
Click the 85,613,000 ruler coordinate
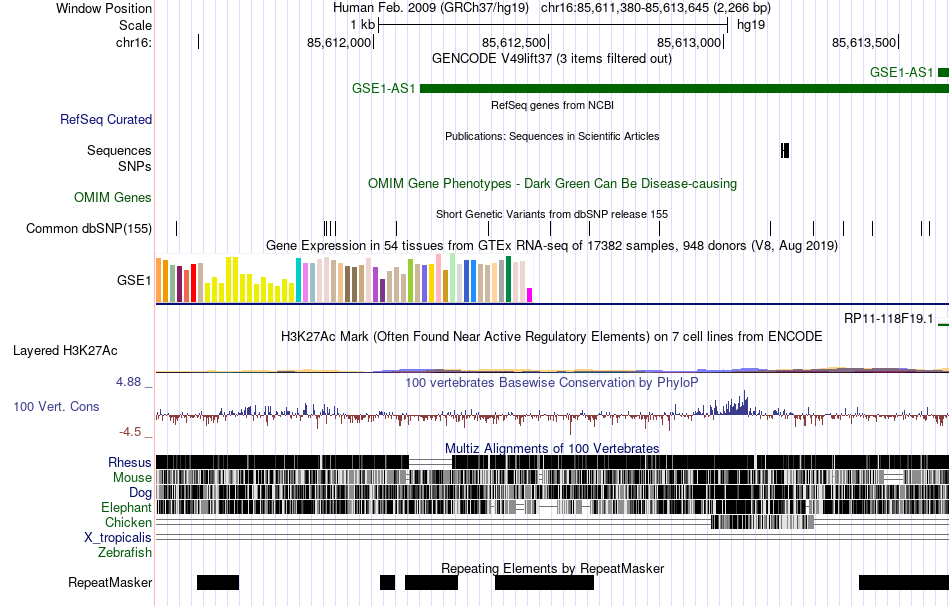pyautogui.click(x=689, y=42)
